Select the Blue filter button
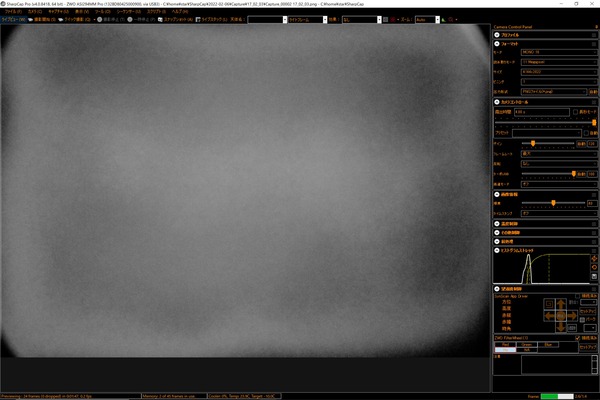Viewport: 600px width, 400px height. [x=548, y=344]
